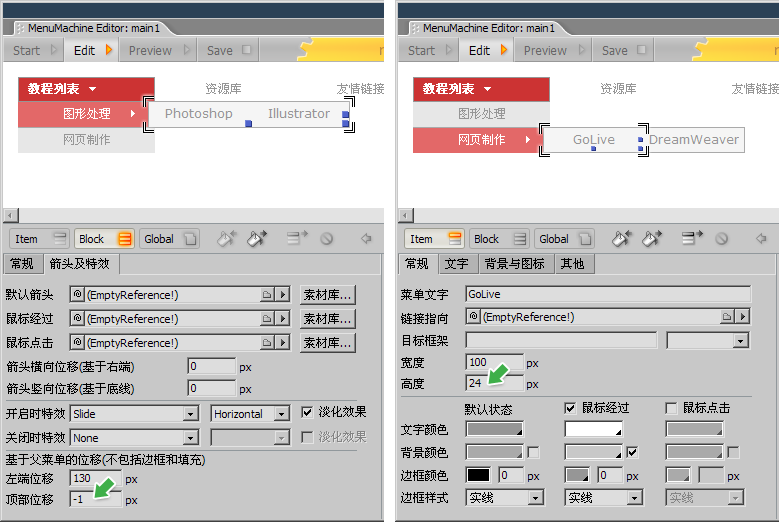
Task: Click the folder browse icon in 默认箭头 row
Action: [x=267, y=295]
